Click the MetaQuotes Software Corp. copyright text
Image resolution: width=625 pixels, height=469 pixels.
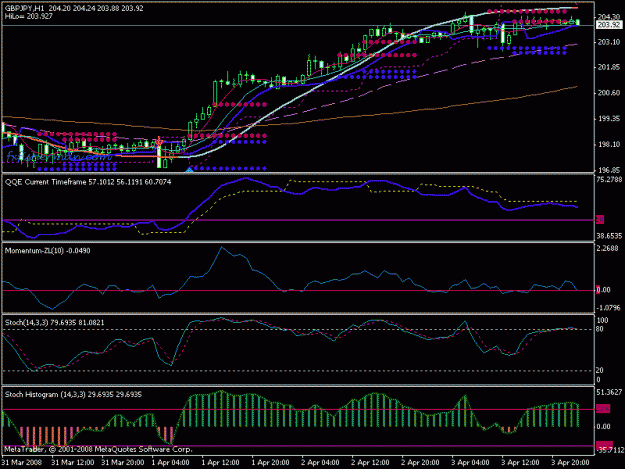point(98,449)
